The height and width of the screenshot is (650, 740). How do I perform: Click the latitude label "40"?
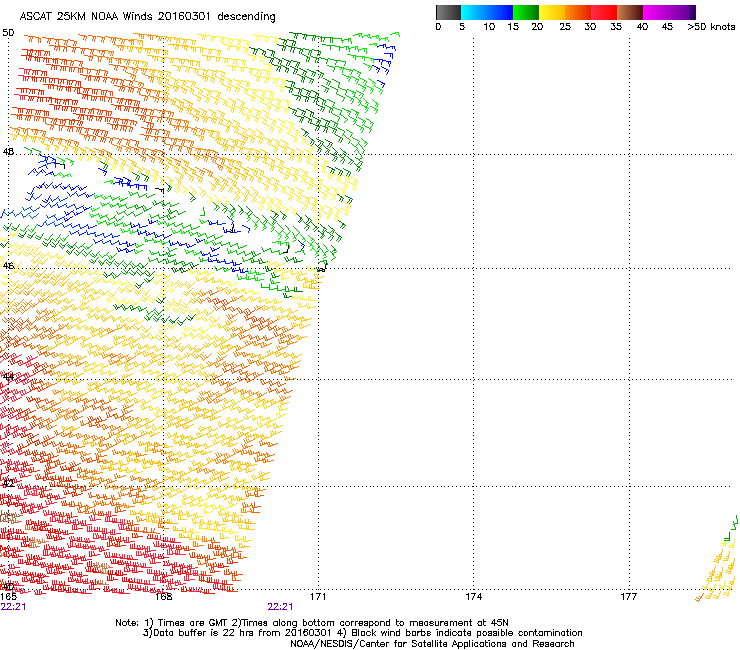click(8, 587)
